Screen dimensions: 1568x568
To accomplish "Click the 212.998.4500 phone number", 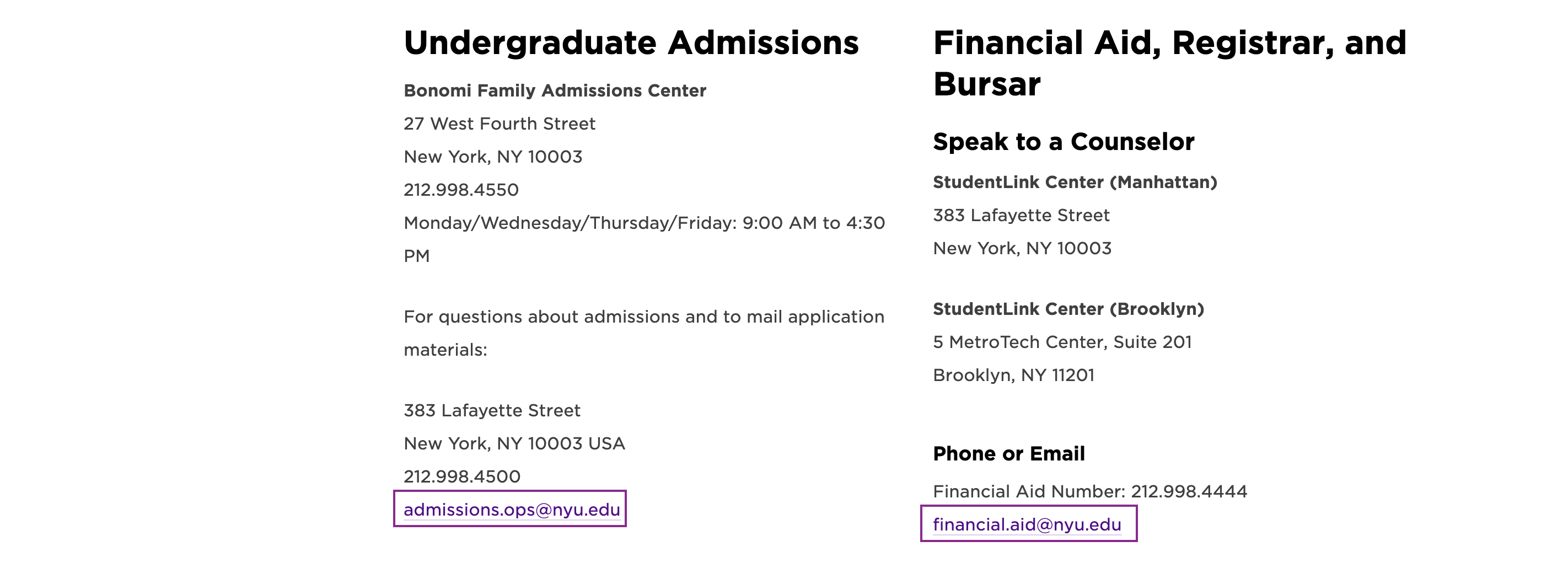I will coord(462,476).
